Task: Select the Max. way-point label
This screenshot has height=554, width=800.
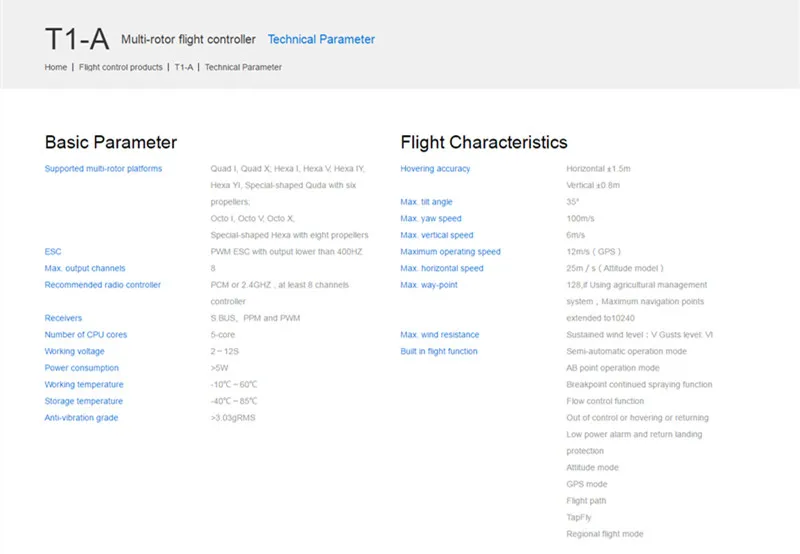Action: tap(429, 285)
